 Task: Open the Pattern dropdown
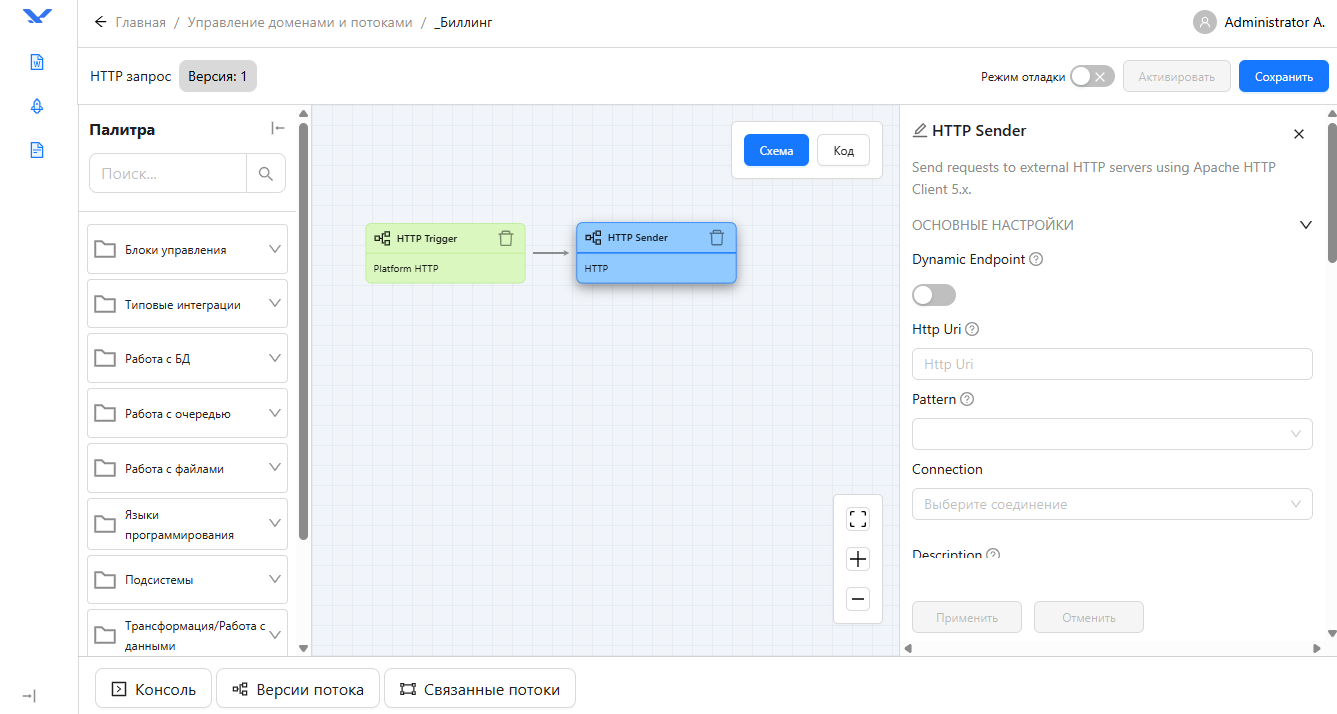point(1111,434)
